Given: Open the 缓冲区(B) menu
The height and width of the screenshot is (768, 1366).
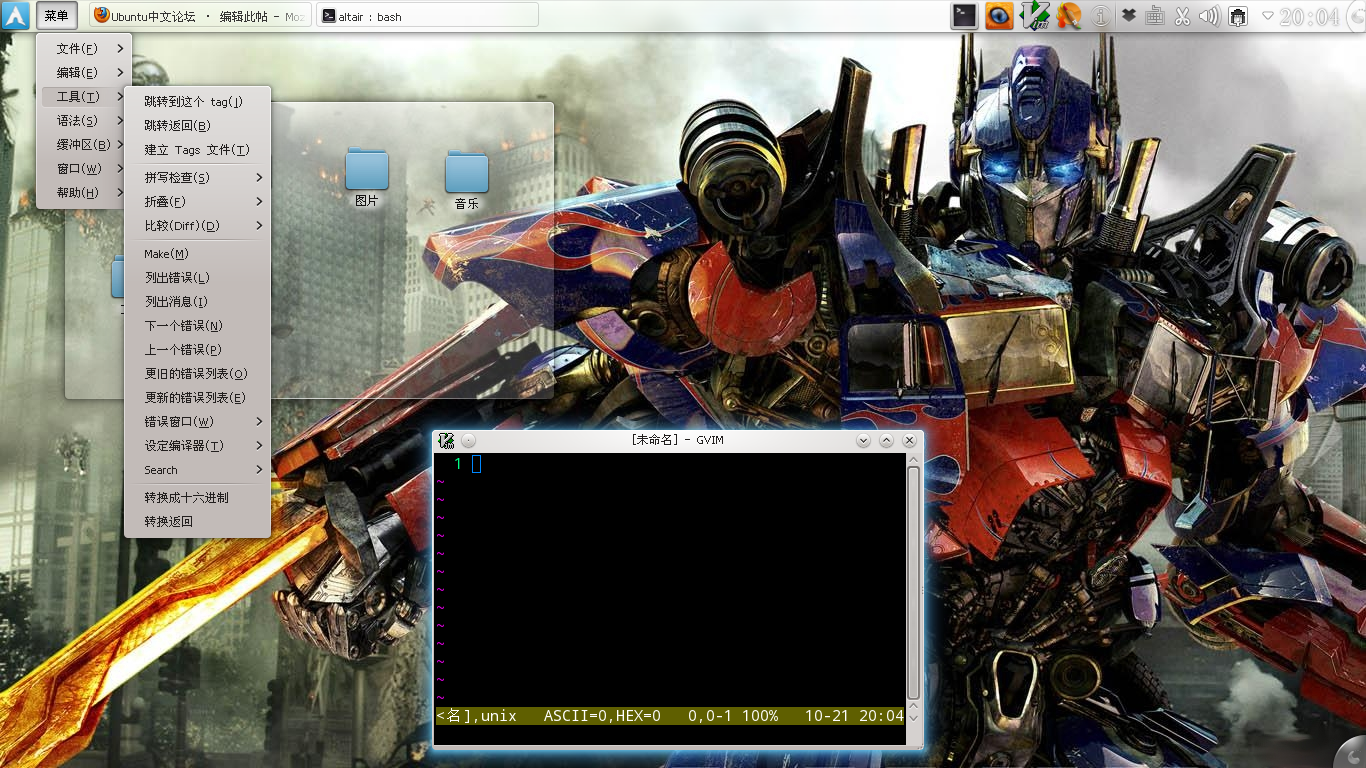Looking at the screenshot, I should pos(84,144).
